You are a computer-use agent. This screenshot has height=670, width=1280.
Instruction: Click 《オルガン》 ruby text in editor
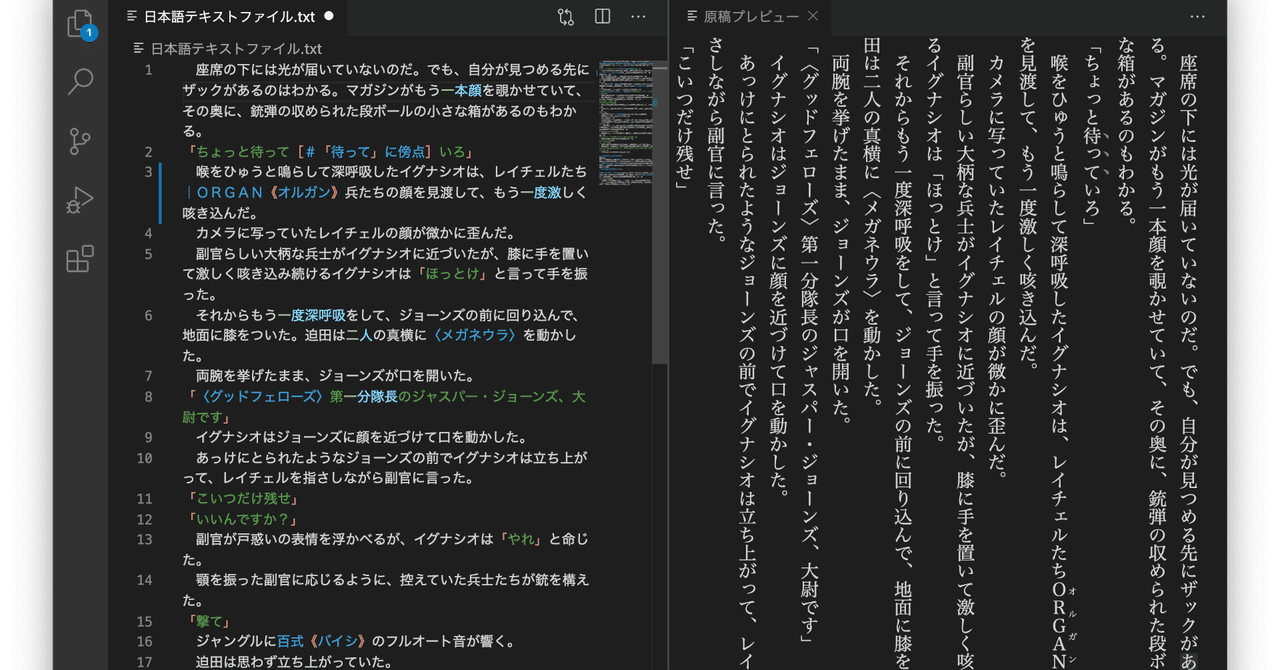(303, 192)
